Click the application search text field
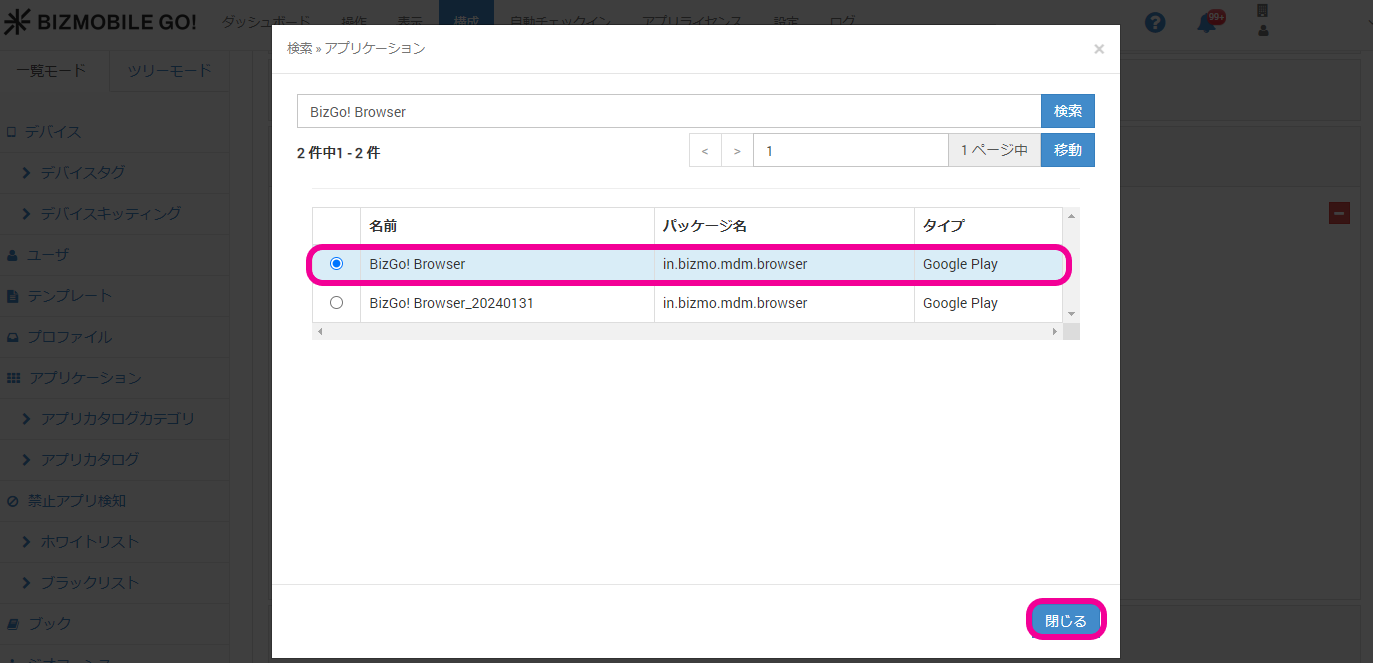The image size is (1373, 663). (x=668, y=111)
